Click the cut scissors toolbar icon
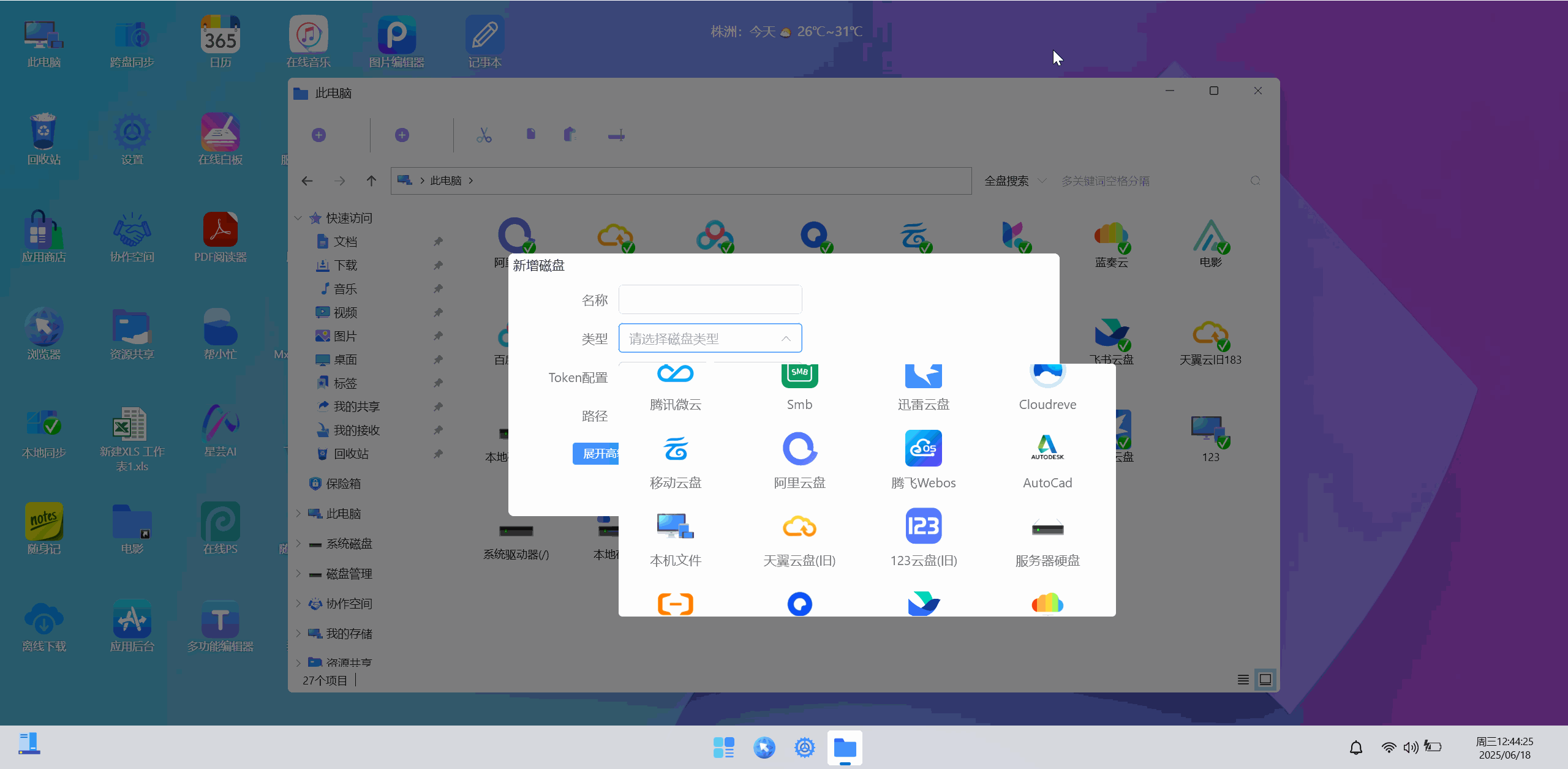1568x769 pixels. pyautogui.click(x=484, y=135)
